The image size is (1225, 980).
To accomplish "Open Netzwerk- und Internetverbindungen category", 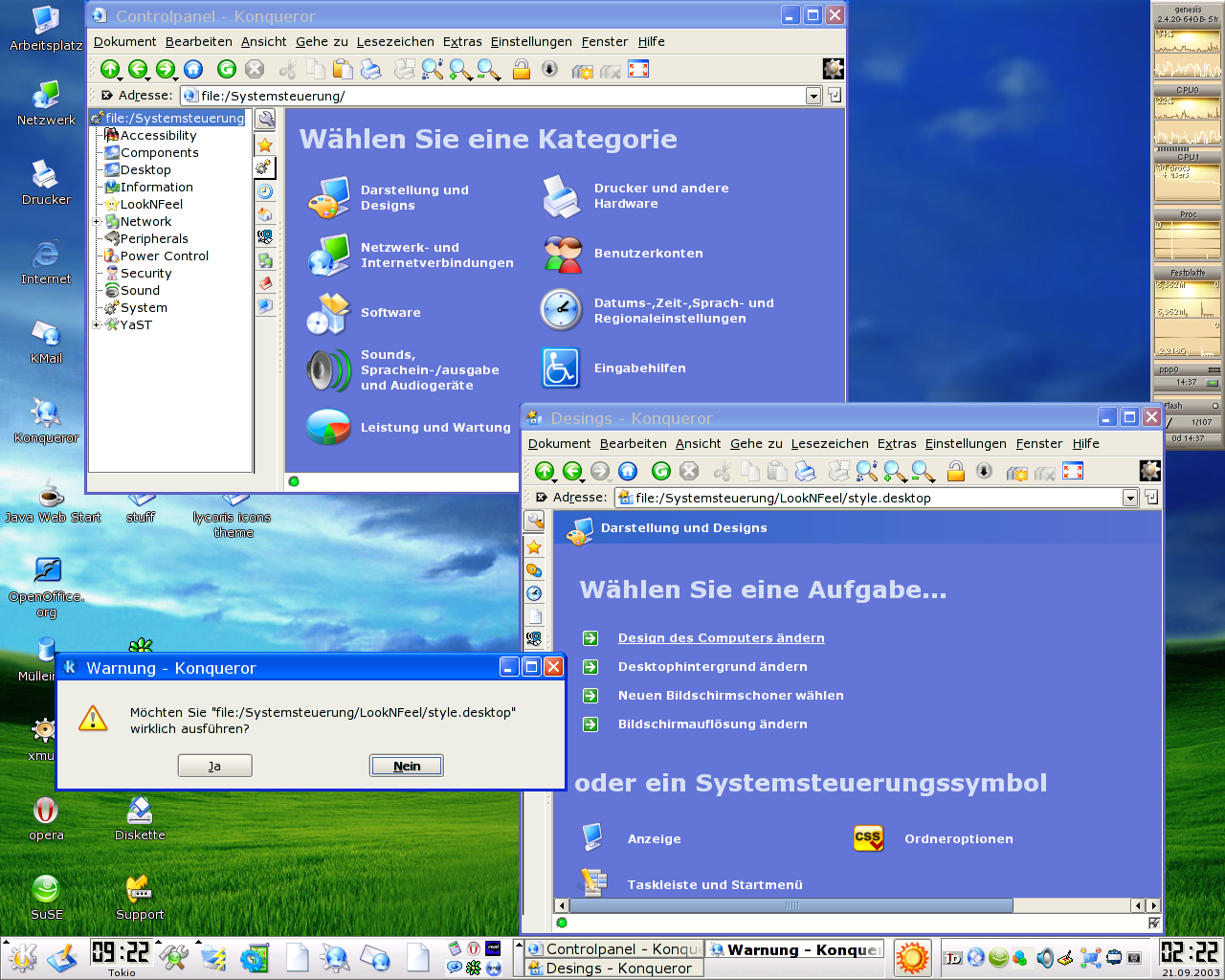I will (x=412, y=255).
